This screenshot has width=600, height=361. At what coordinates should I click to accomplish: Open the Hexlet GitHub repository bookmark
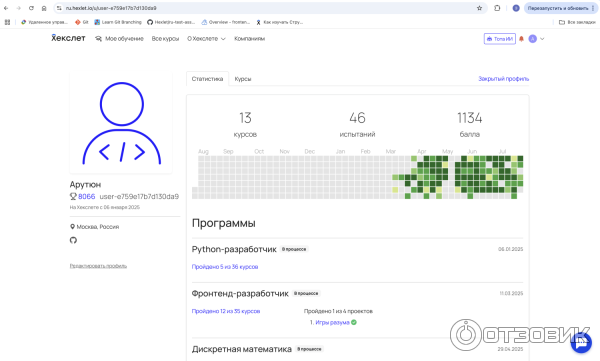[171, 22]
